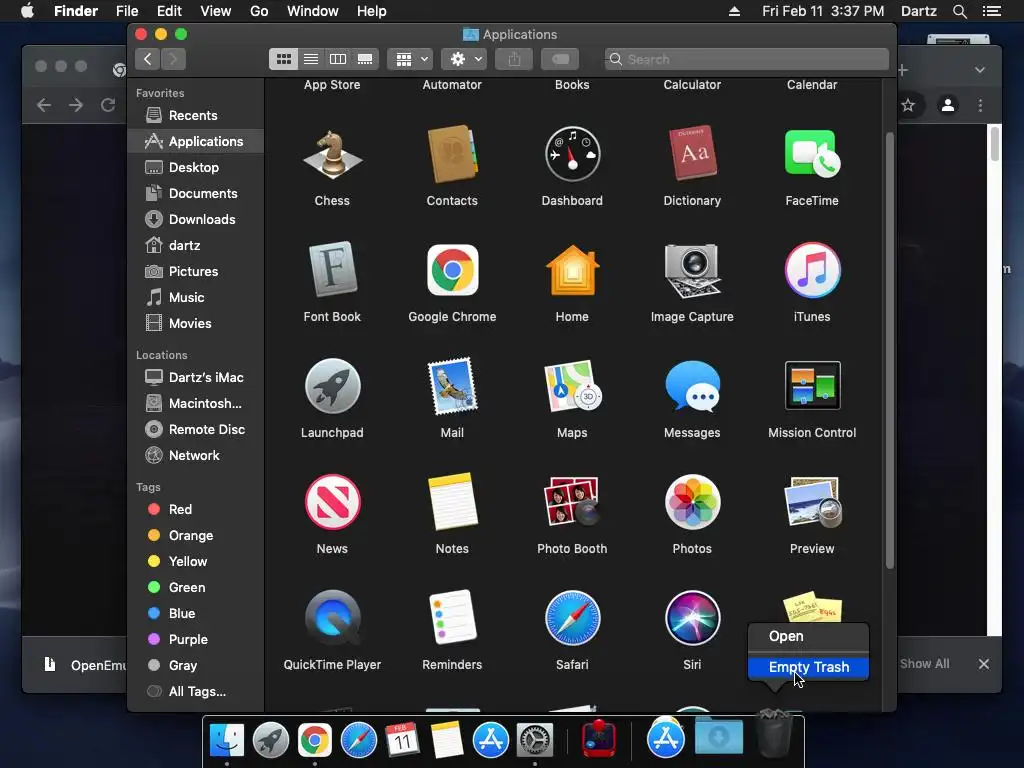The image size is (1024, 768).
Task: Open the item grouping dropdown
Action: pos(410,59)
